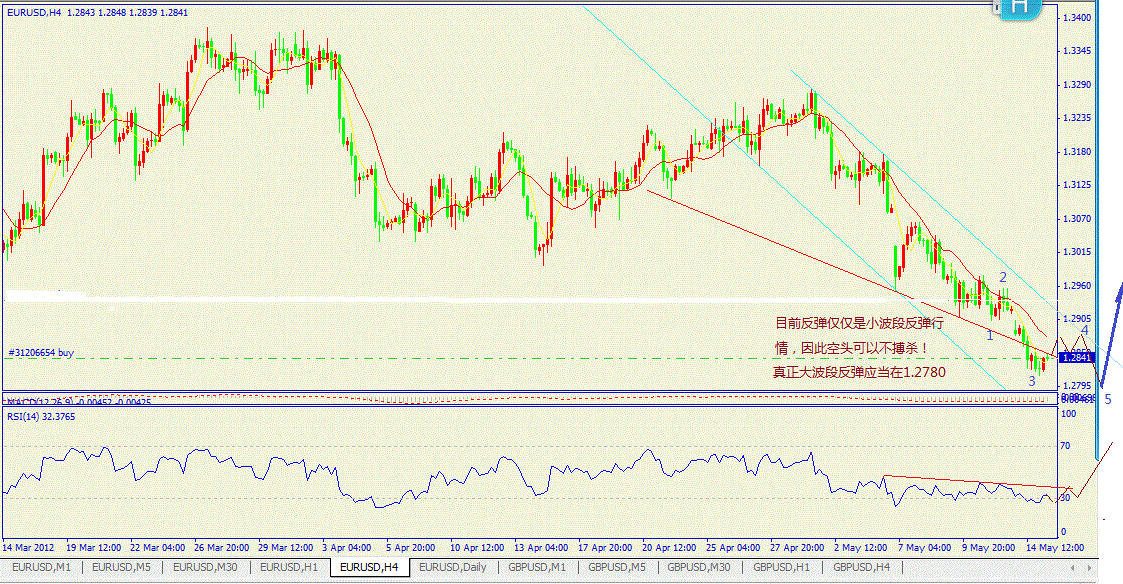Click the 22 Mar 04:00 time label
Screen dimensions: 1123x584
(158, 547)
